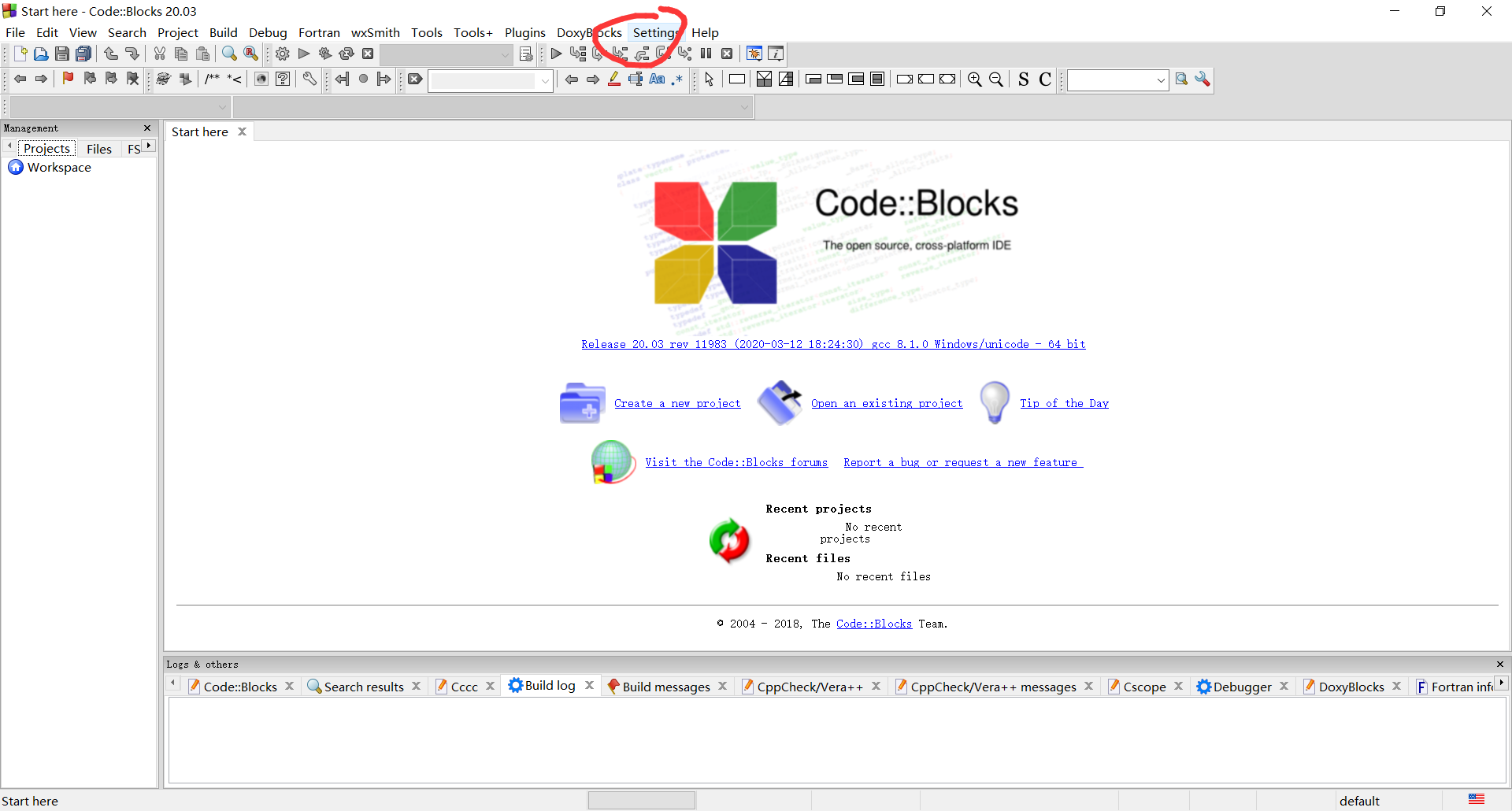Open the debugger Various info icon
Viewport: 1512px width, 811px height.
click(776, 54)
